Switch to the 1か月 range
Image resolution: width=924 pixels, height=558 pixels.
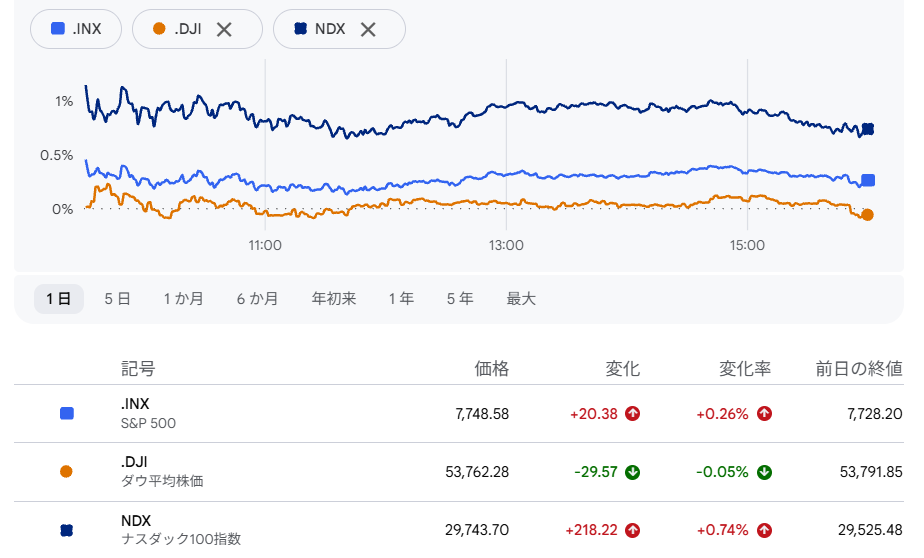pos(183,299)
